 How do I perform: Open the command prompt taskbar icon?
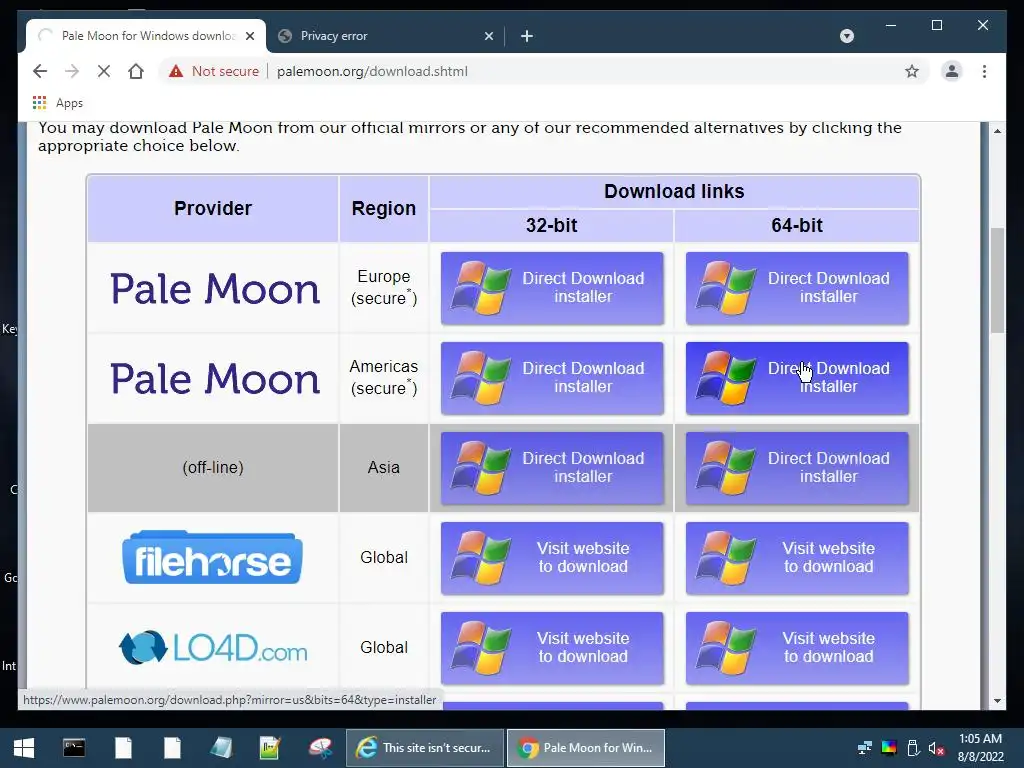coord(74,748)
